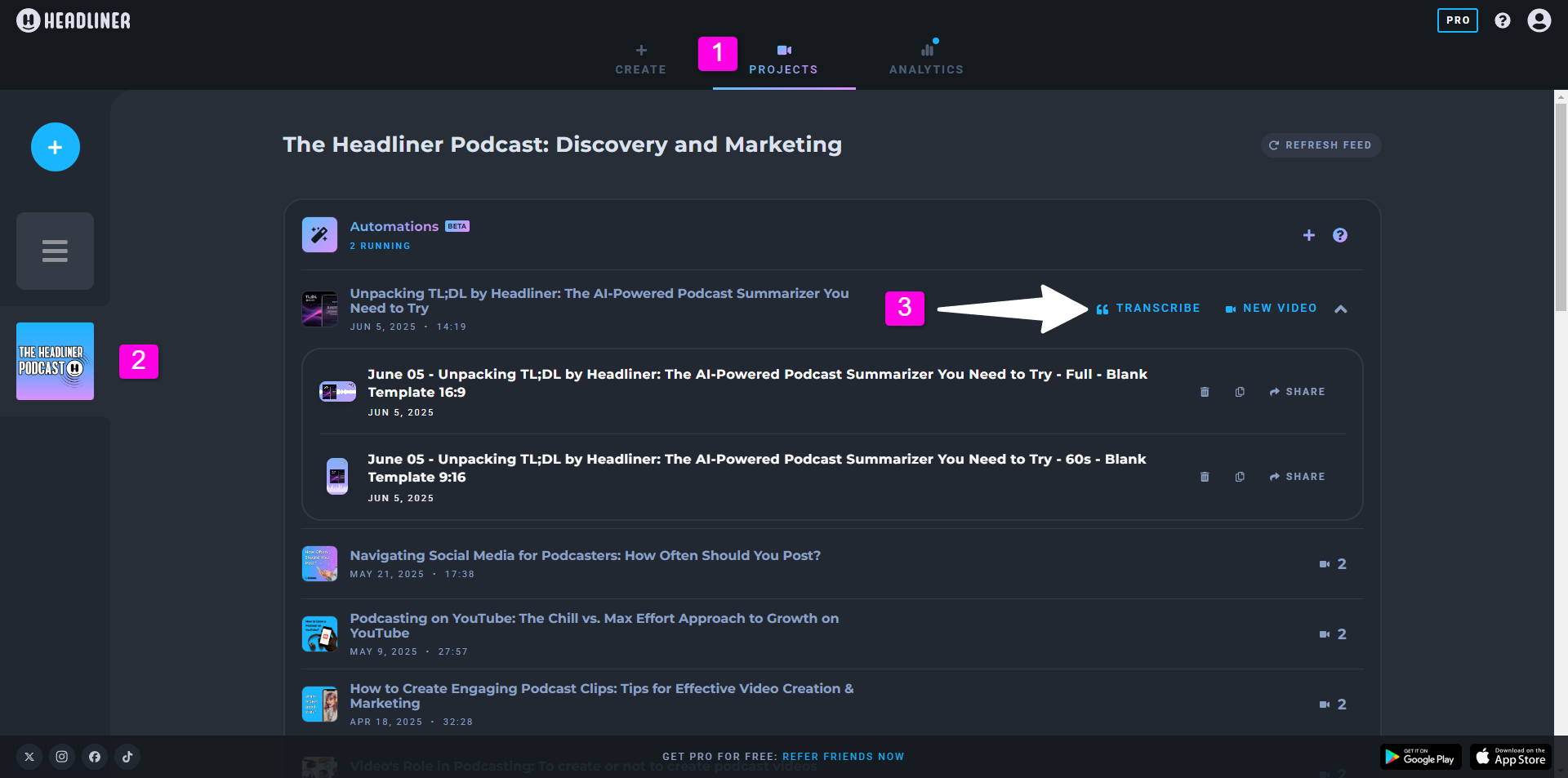The width and height of the screenshot is (1568, 778).
Task: Click the 9:16 project thumbnail icon
Action: [x=337, y=477]
